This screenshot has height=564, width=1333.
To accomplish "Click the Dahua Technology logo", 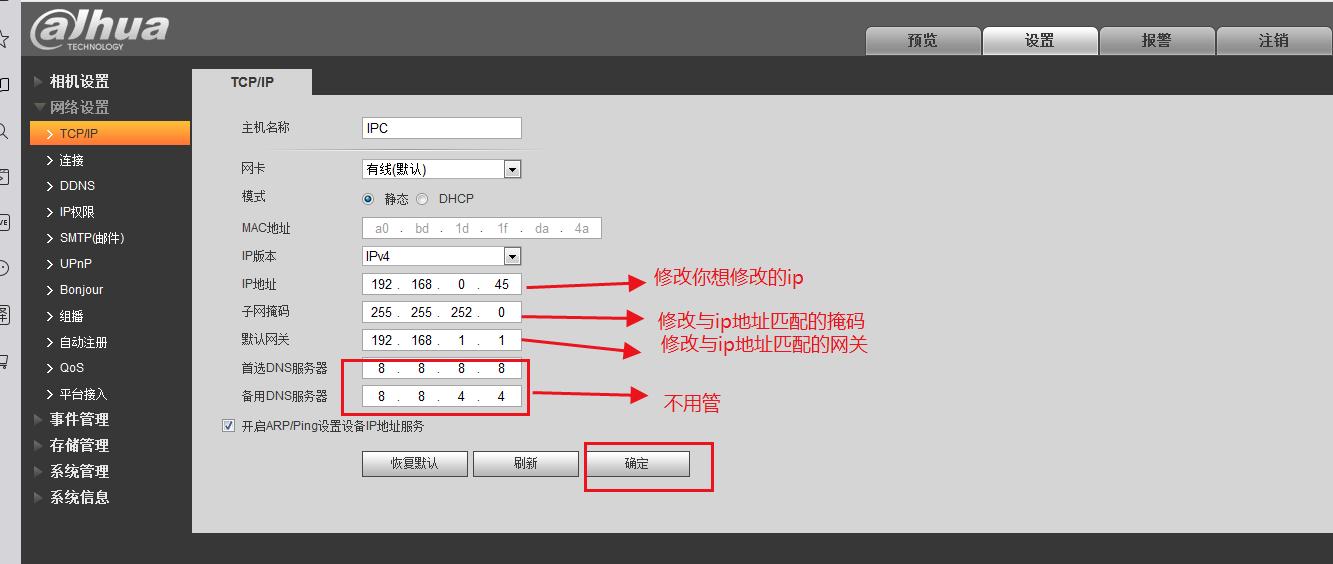I will (99, 29).
